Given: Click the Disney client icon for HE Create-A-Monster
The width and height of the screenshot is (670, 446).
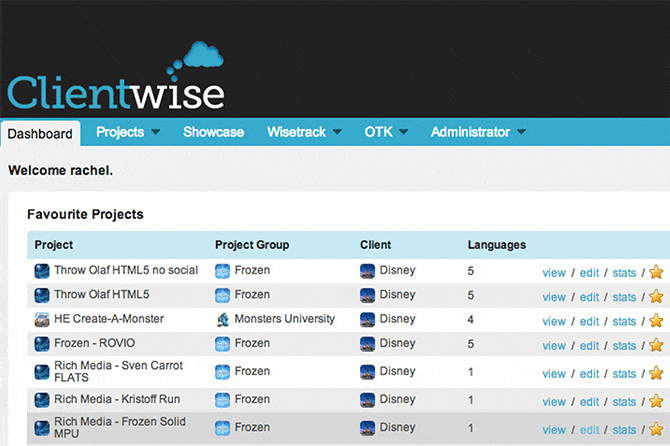Looking at the screenshot, I should click(367, 320).
